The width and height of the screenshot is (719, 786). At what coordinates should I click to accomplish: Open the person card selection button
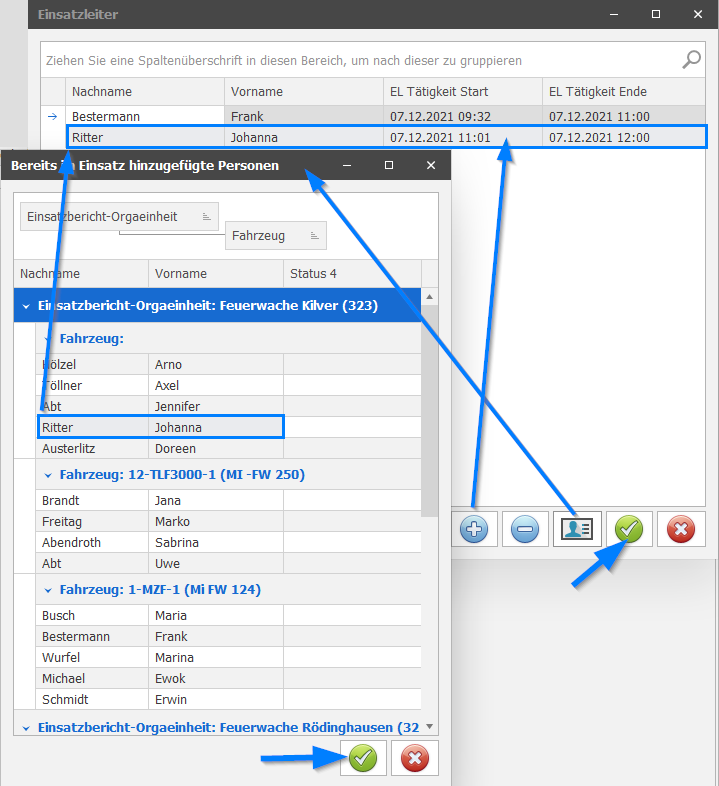tap(577, 529)
